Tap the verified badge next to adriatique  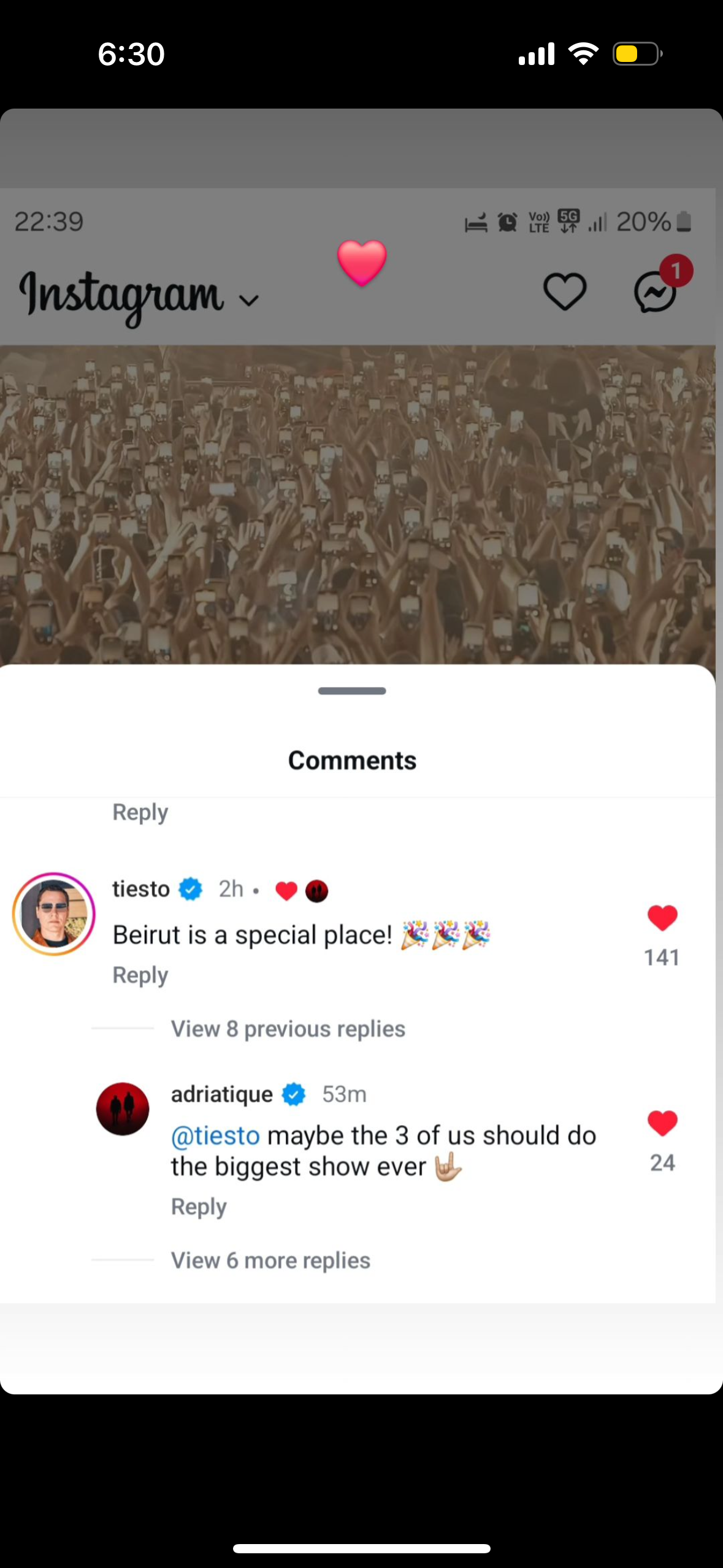pos(293,1093)
